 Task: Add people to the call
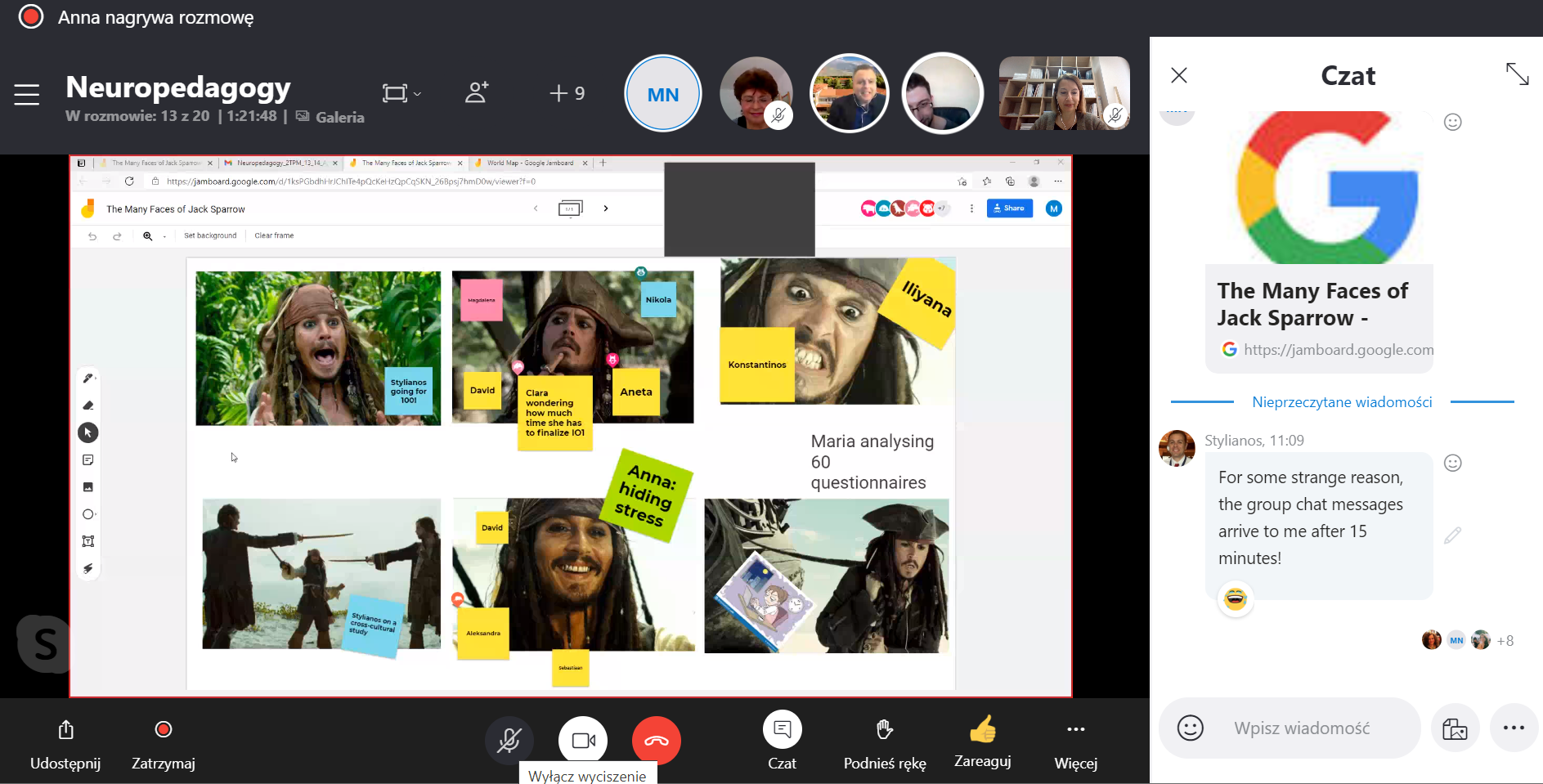pos(477,92)
